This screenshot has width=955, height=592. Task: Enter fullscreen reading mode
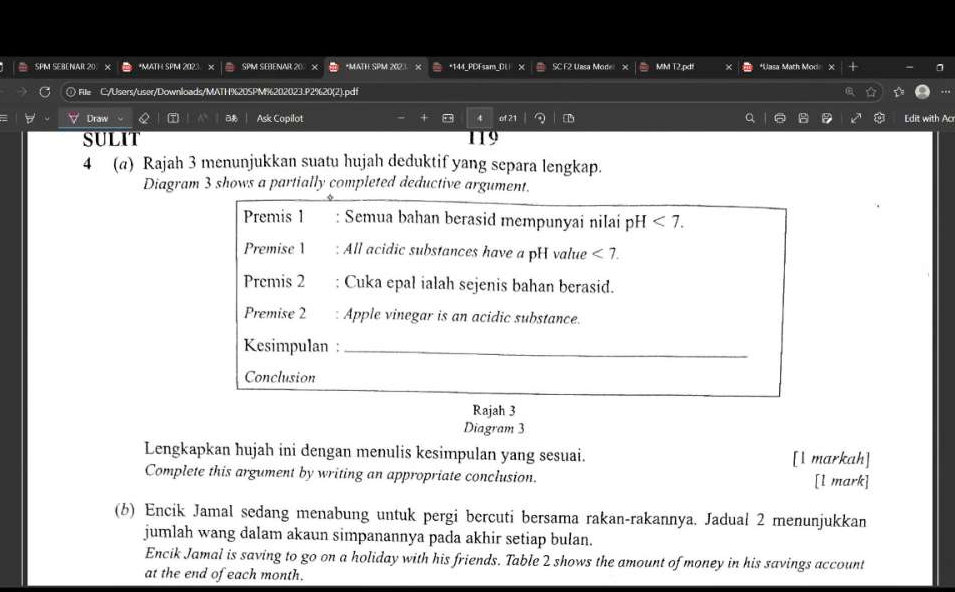(x=855, y=117)
